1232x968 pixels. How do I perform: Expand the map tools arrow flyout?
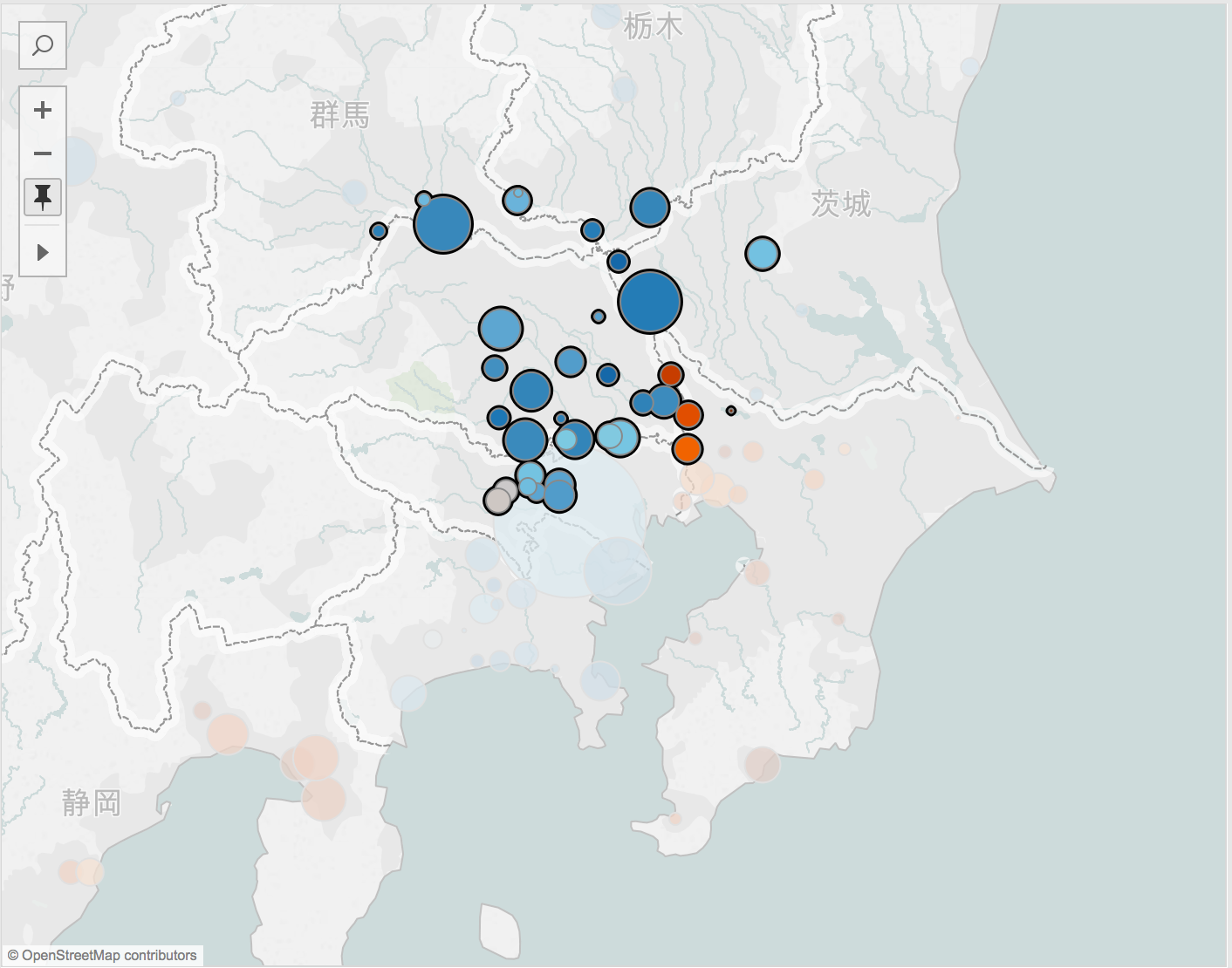(43, 253)
